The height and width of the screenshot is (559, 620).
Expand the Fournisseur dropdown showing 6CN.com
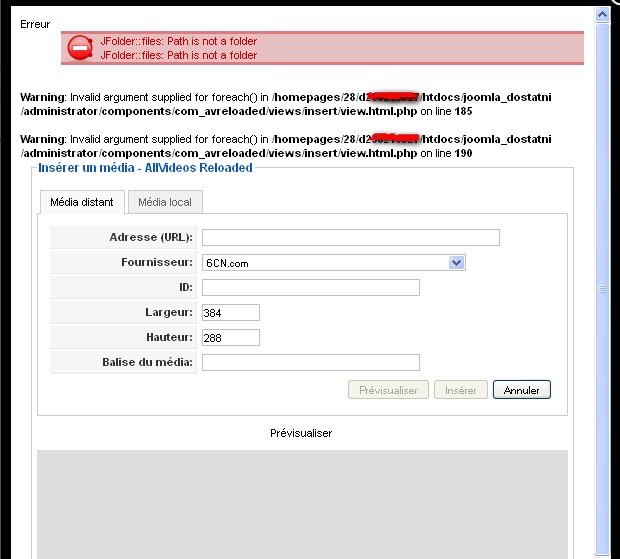[x=456, y=262]
